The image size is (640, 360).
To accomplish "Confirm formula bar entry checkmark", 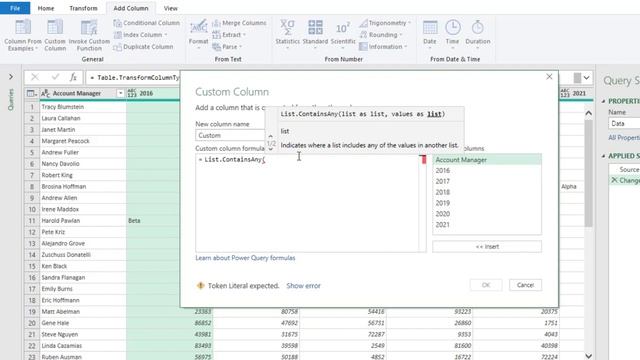I will pyautogui.click(x=55, y=77).
